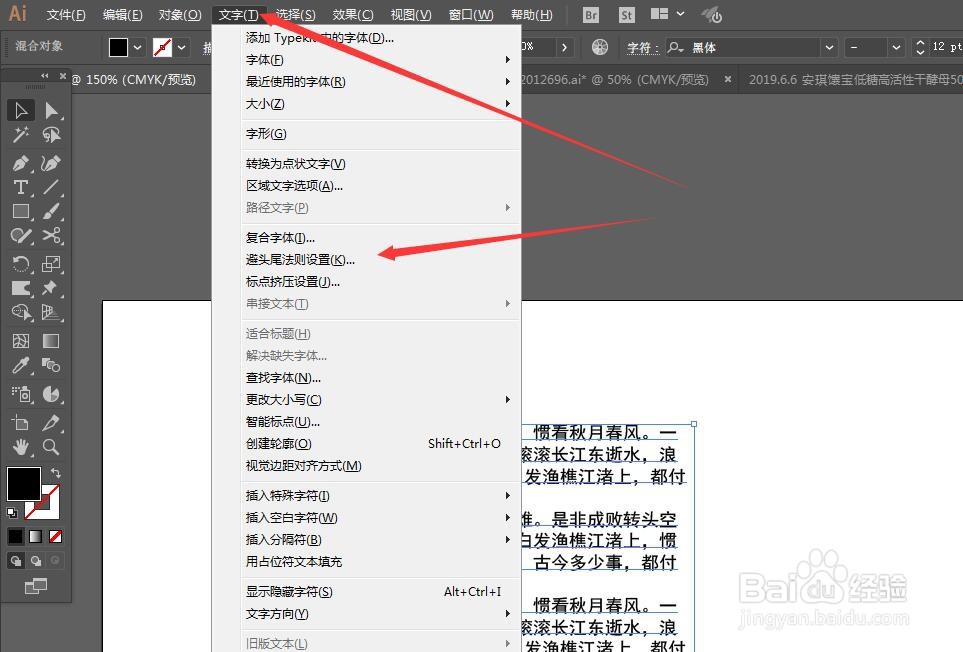Viewport: 963px width, 652px height.
Task: Collapse the tools panel double-arrow
Action: (x=44, y=76)
